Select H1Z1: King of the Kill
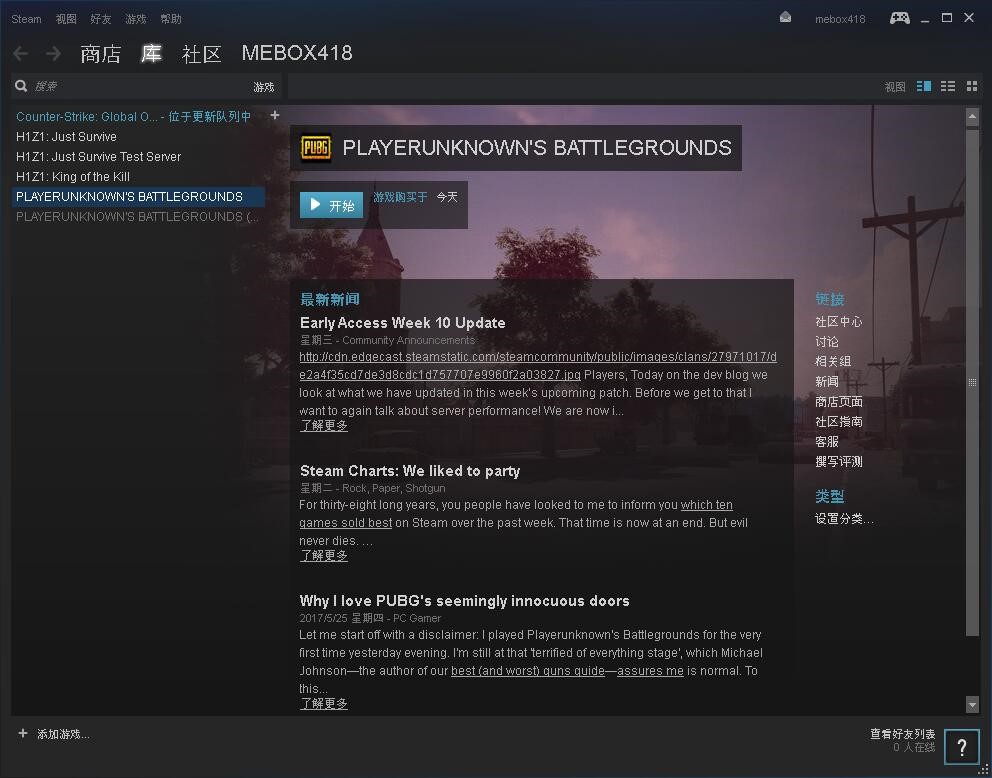 (73, 176)
